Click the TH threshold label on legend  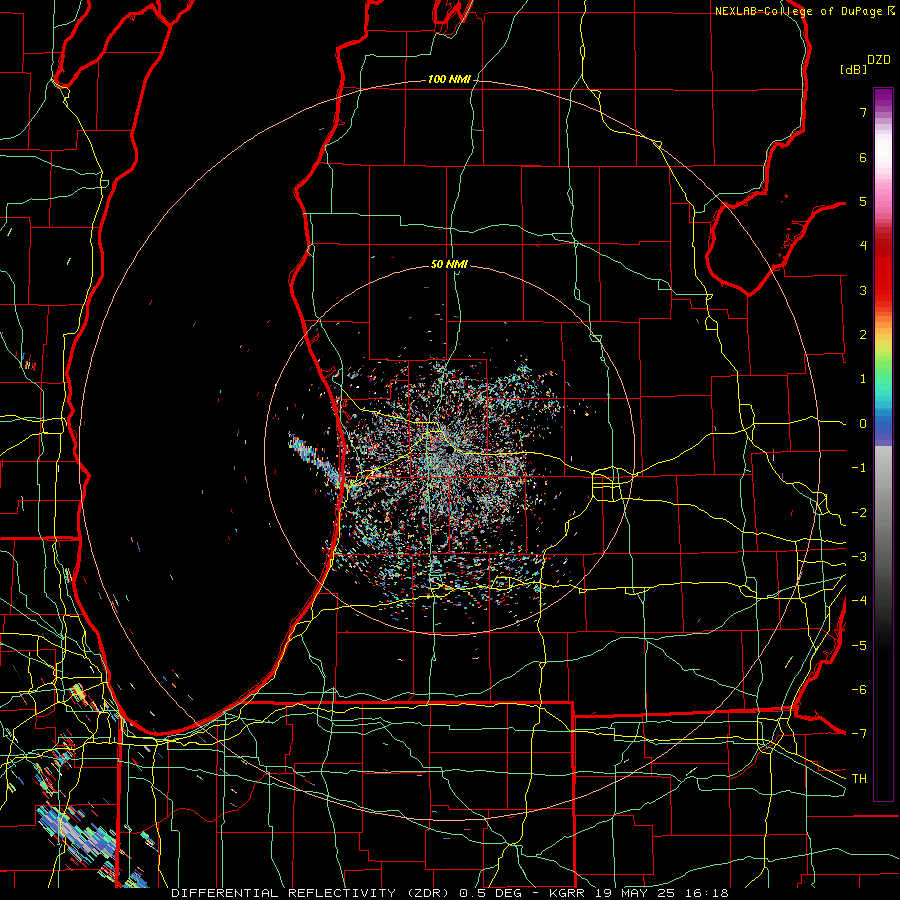(859, 779)
